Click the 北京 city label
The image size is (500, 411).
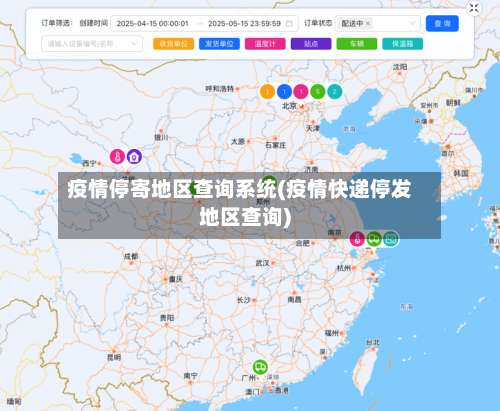click(x=289, y=106)
